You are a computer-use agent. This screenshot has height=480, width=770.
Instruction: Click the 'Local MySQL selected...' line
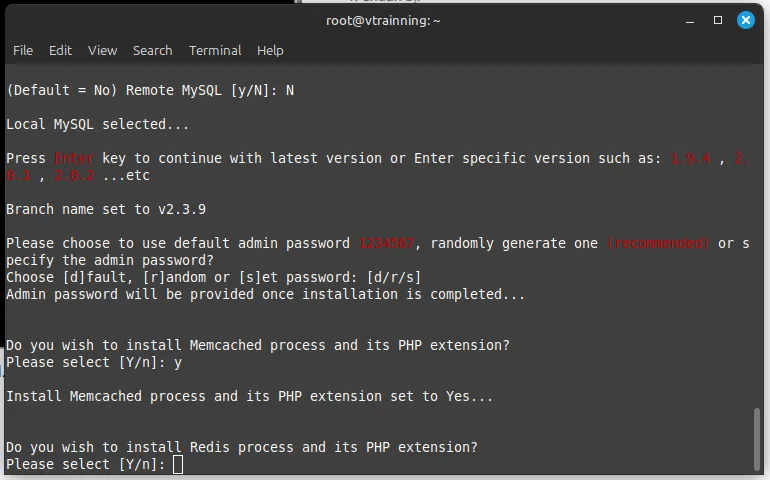point(98,124)
